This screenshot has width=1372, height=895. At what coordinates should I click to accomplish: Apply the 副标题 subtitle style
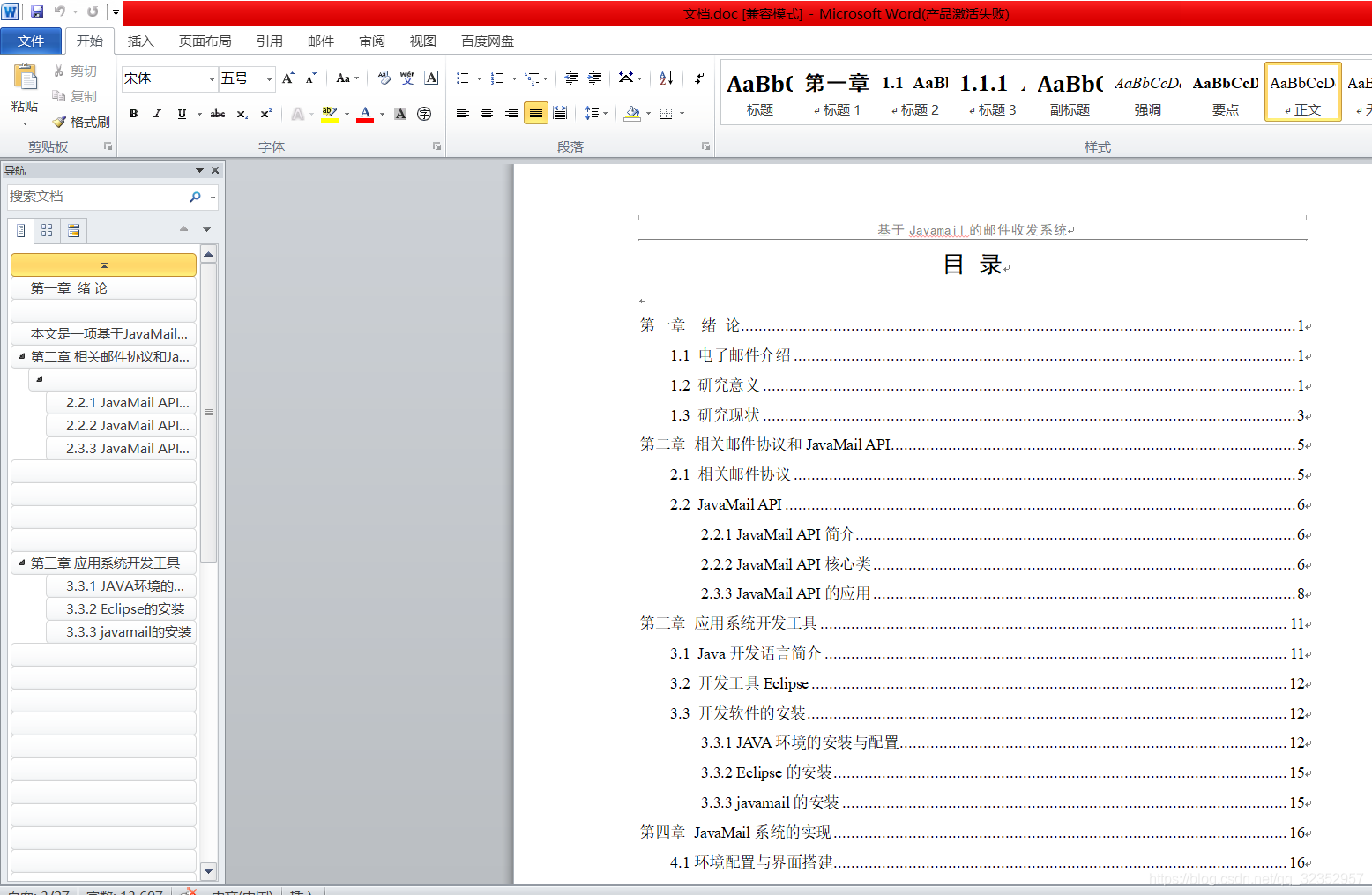[1070, 92]
